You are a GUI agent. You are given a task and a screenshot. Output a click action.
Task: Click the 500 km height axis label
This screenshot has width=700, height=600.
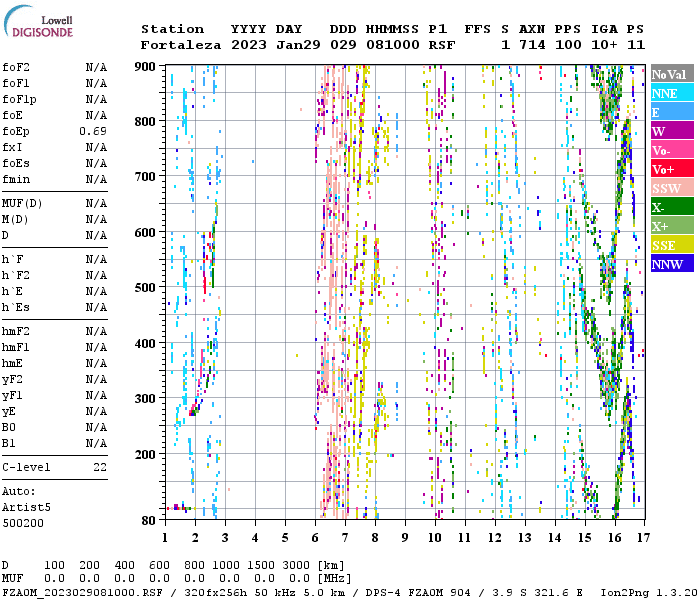[145, 288]
